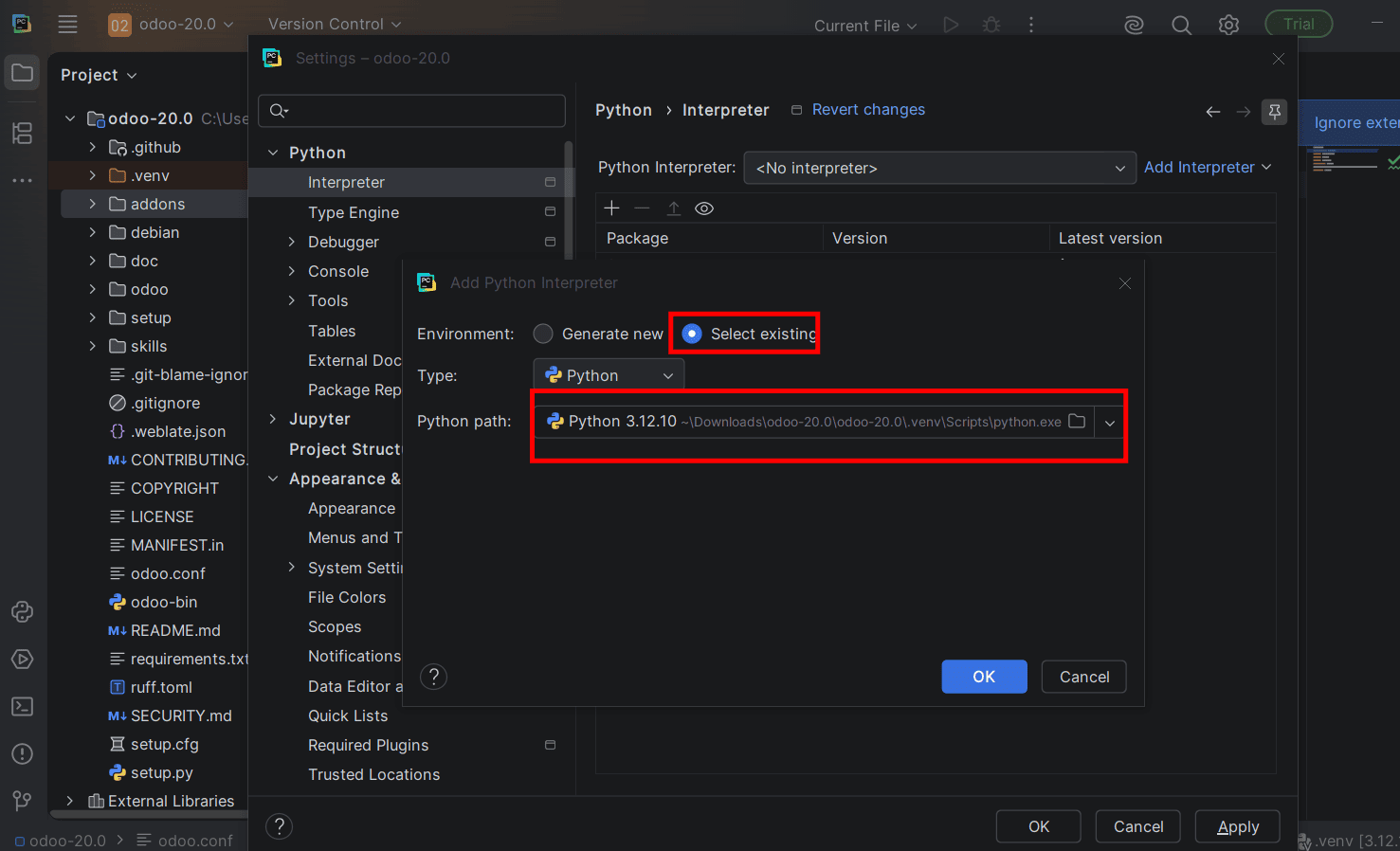Click the Trial button in title bar
This screenshot has height=851, width=1400.
tap(1299, 24)
